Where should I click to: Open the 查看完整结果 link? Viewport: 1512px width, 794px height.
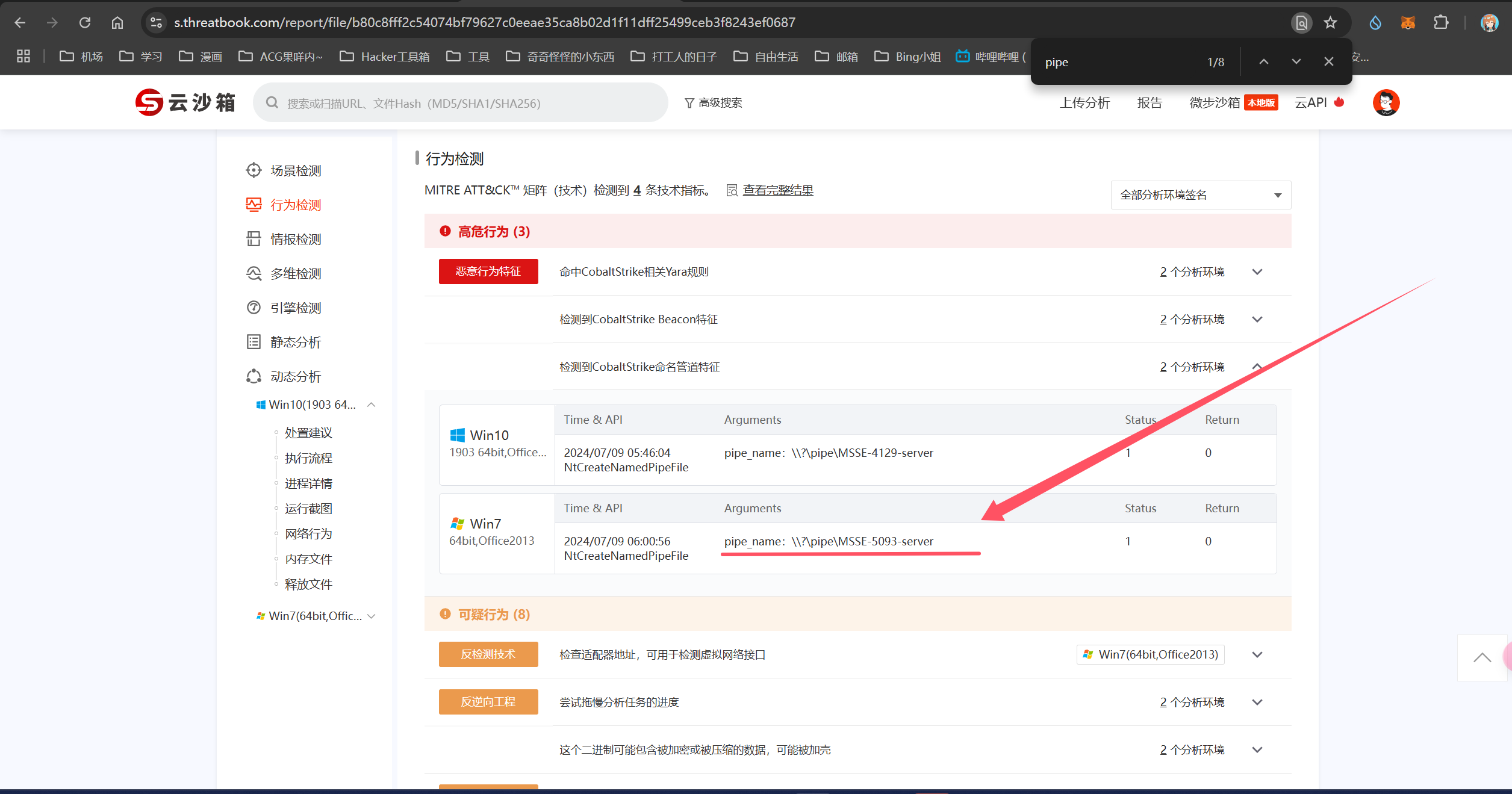777,190
